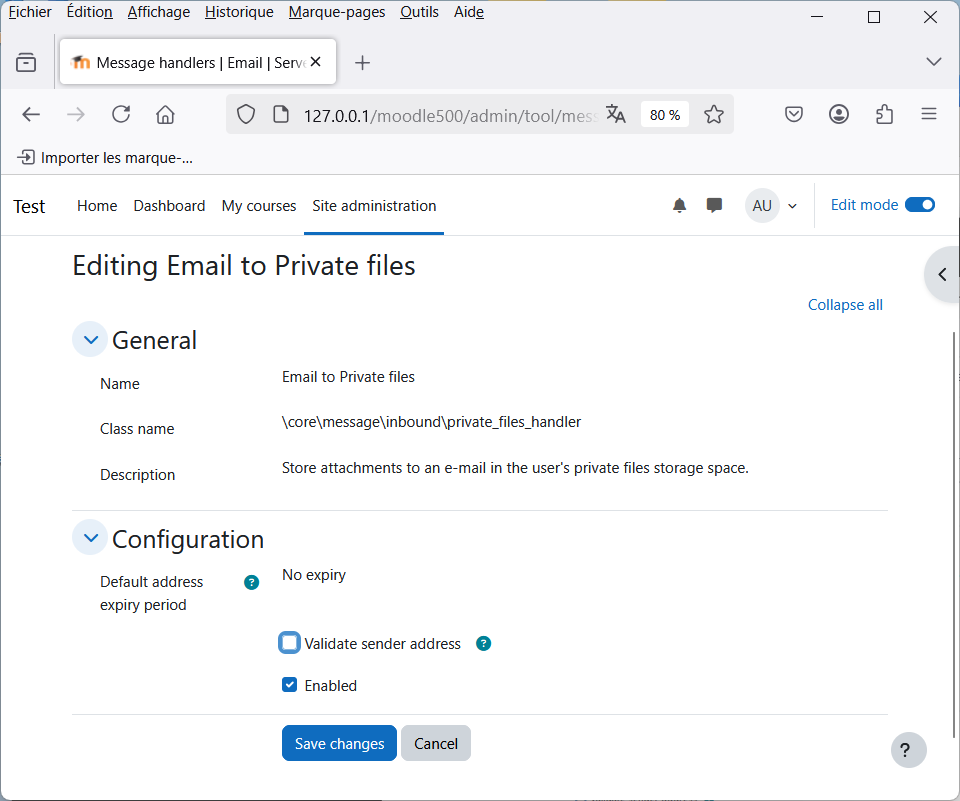The height and width of the screenshot is (801, 960).
Task: Select the Site administration tab
Action: [x=374, y=206]
